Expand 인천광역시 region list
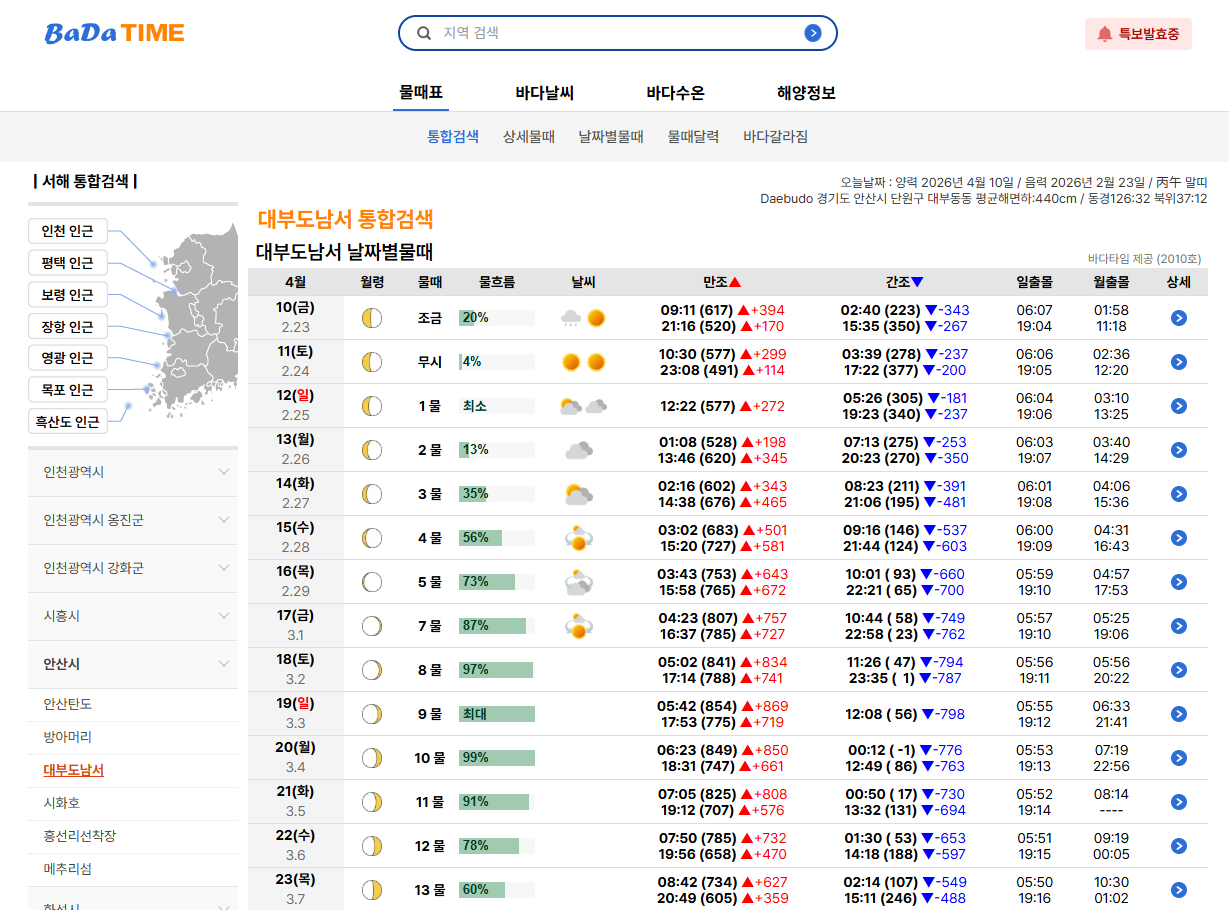The height and width of the screenshot is (910, 1229). (x=133, y=472)
